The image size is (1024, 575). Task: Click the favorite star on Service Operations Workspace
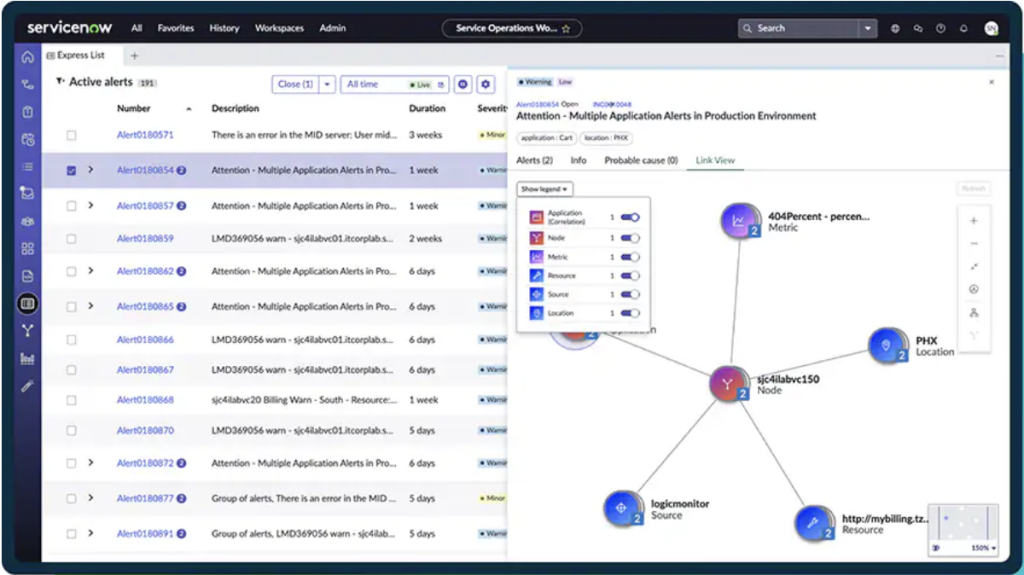[566, 28]
